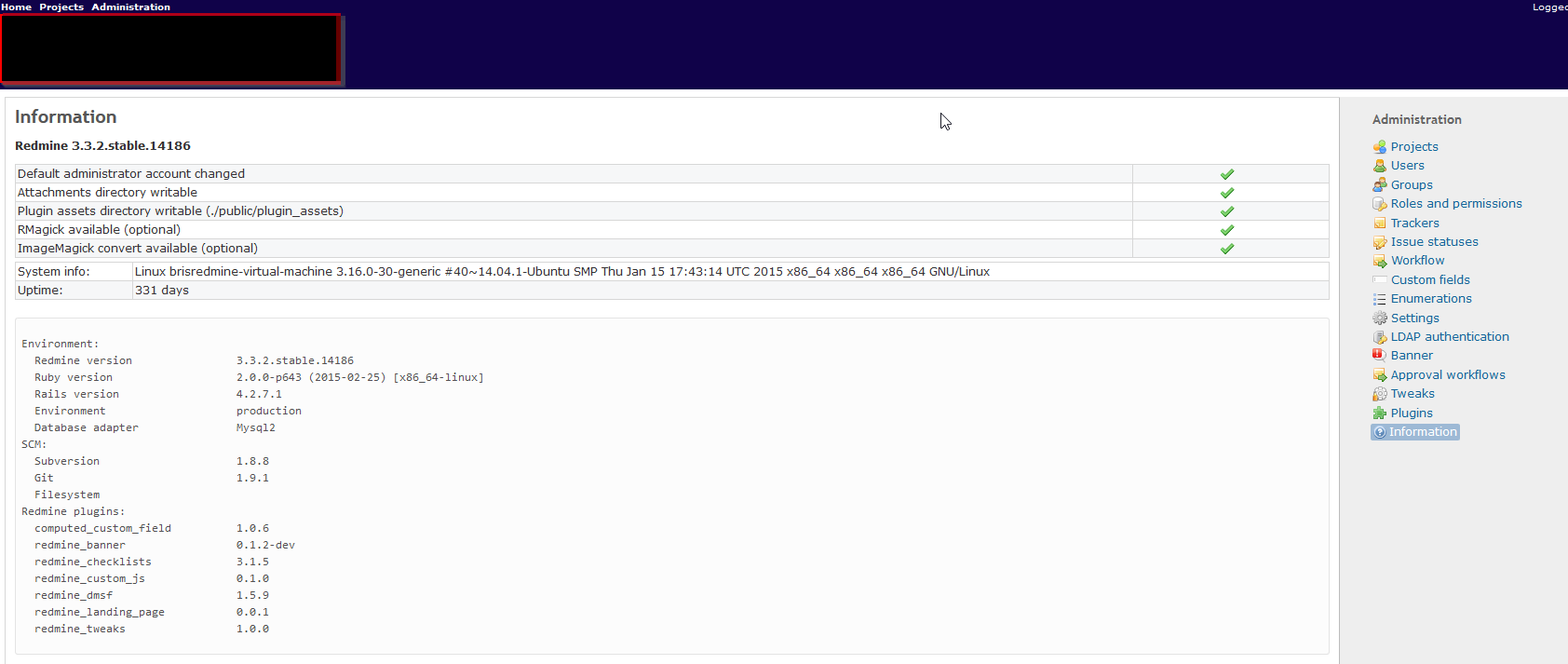The height and width of the screenshot is (664, 1568).
Task: Click the "redmine_custom_js" plugin name
Action: click(89, 579)
